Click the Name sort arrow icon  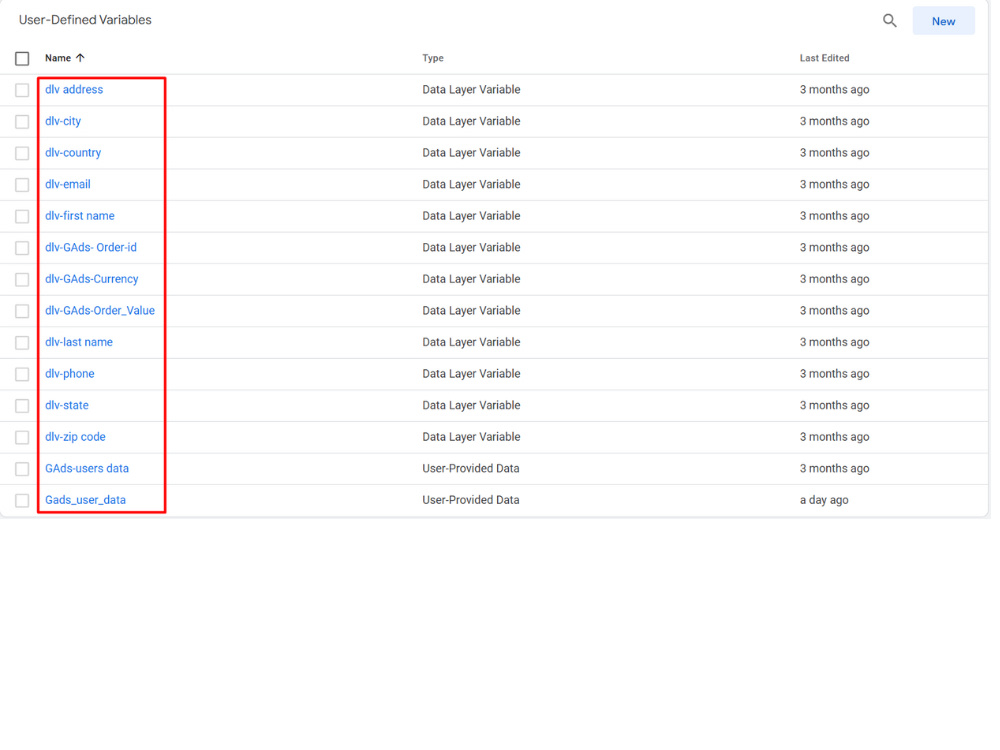click(80, 58)
